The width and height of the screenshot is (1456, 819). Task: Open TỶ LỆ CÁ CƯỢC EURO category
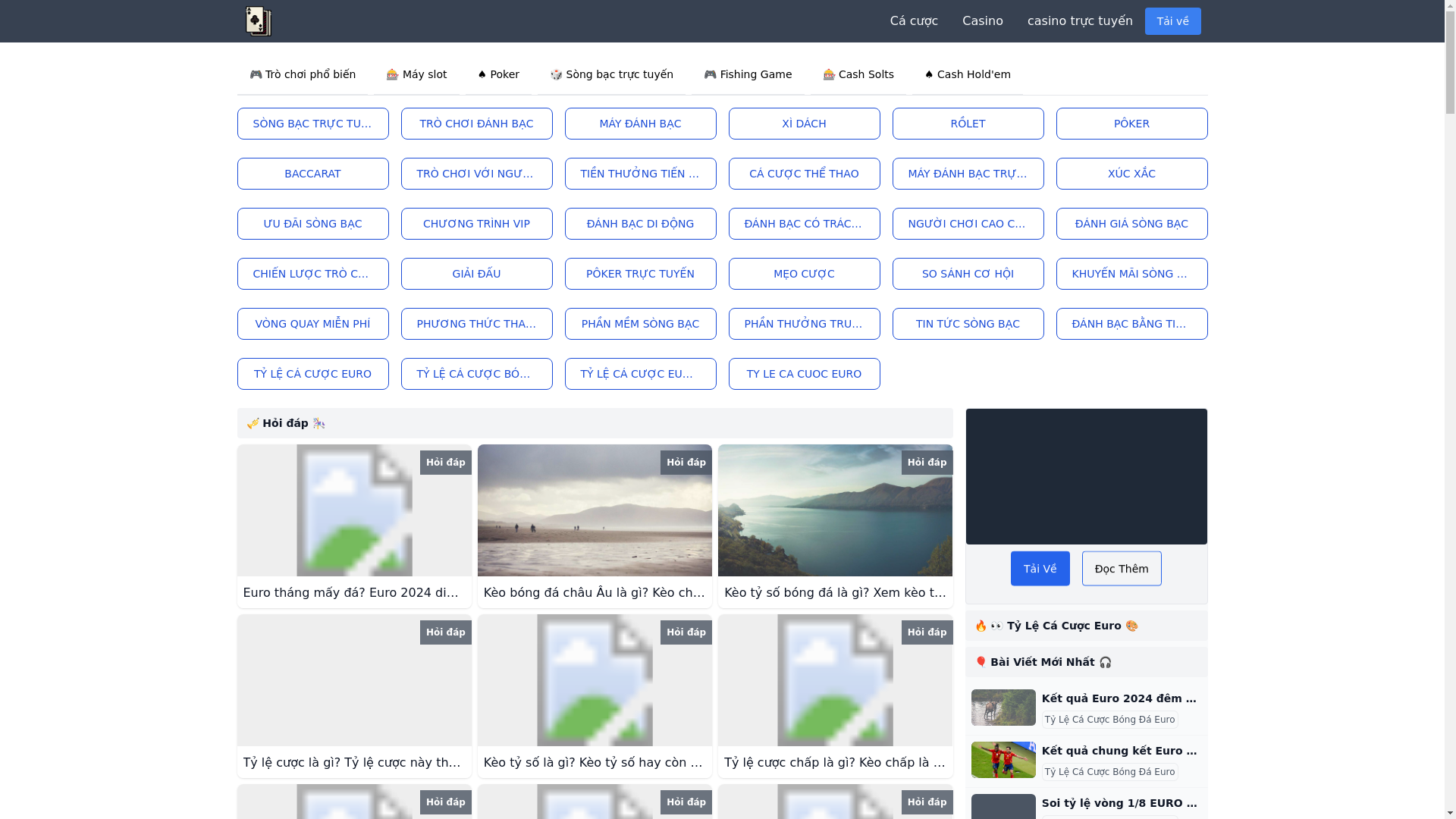pos(313,374)
